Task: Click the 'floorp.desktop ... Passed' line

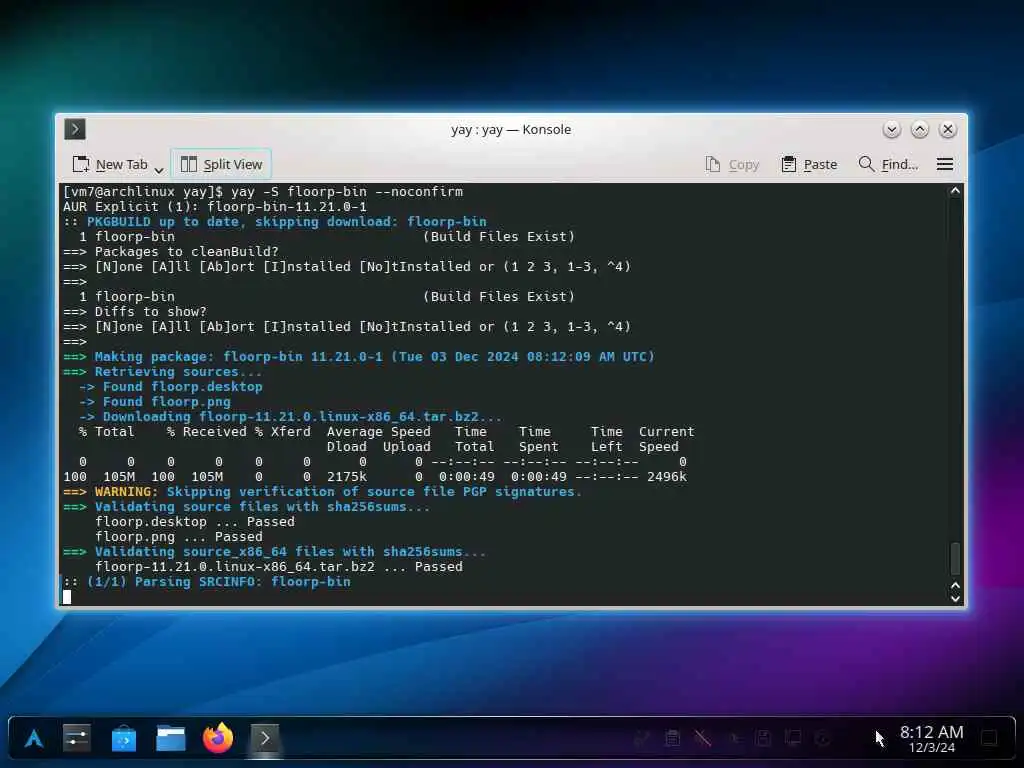Action: [195, 522]
